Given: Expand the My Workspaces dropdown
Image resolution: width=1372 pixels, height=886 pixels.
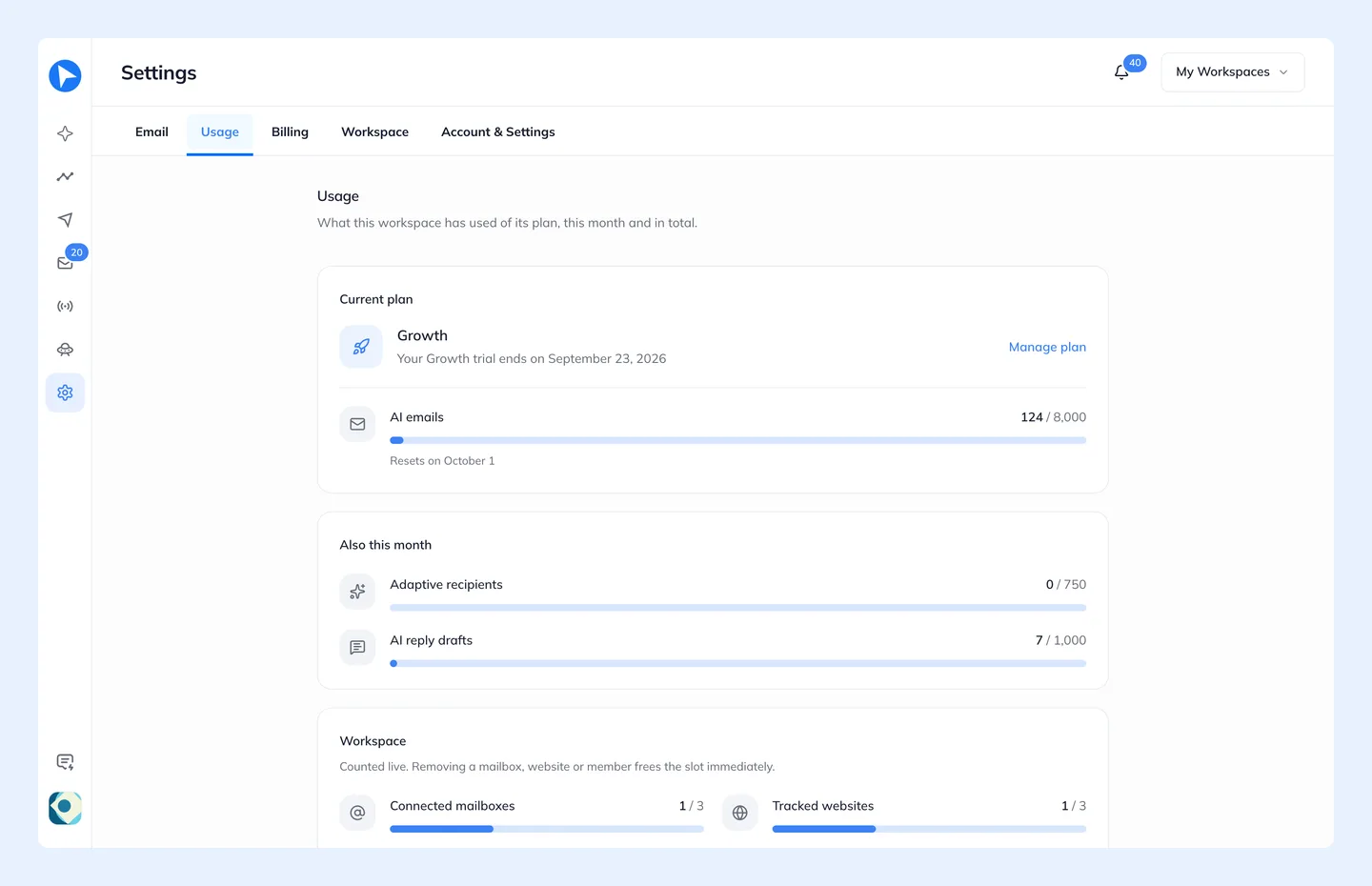Looking at the screenshot, I should [1233, 72].
